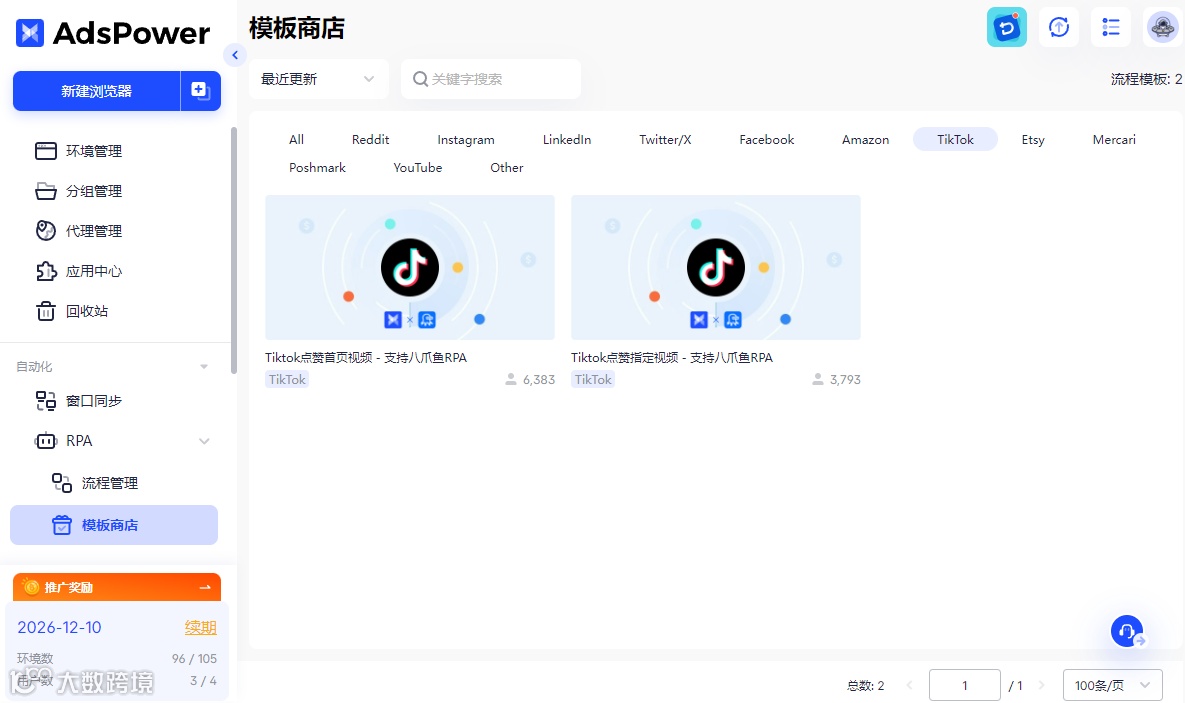Select the Other category tab
This screenshot has width=1185, height=703.
[506, 168]
